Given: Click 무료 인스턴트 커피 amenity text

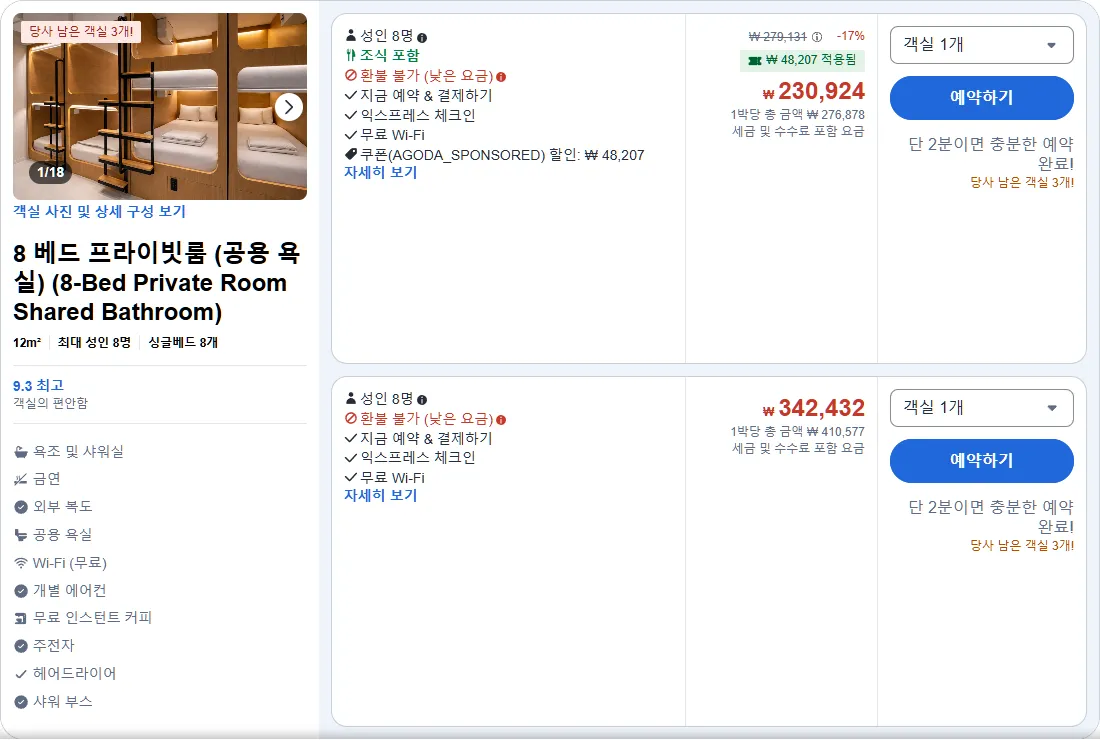Looking at the screenshot, I should 93,617.
